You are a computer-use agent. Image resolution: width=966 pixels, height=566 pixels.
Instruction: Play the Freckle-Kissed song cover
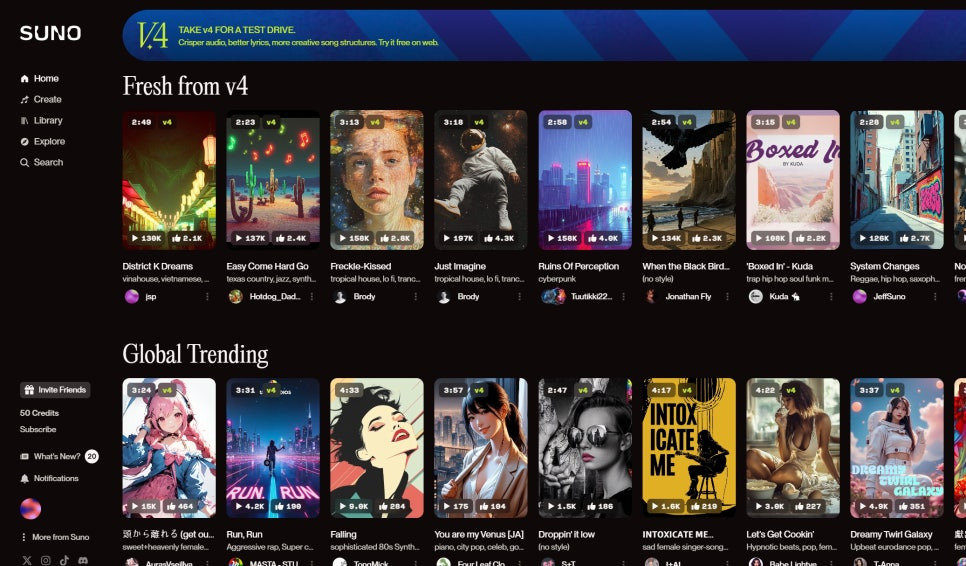[x=376, y=180]
